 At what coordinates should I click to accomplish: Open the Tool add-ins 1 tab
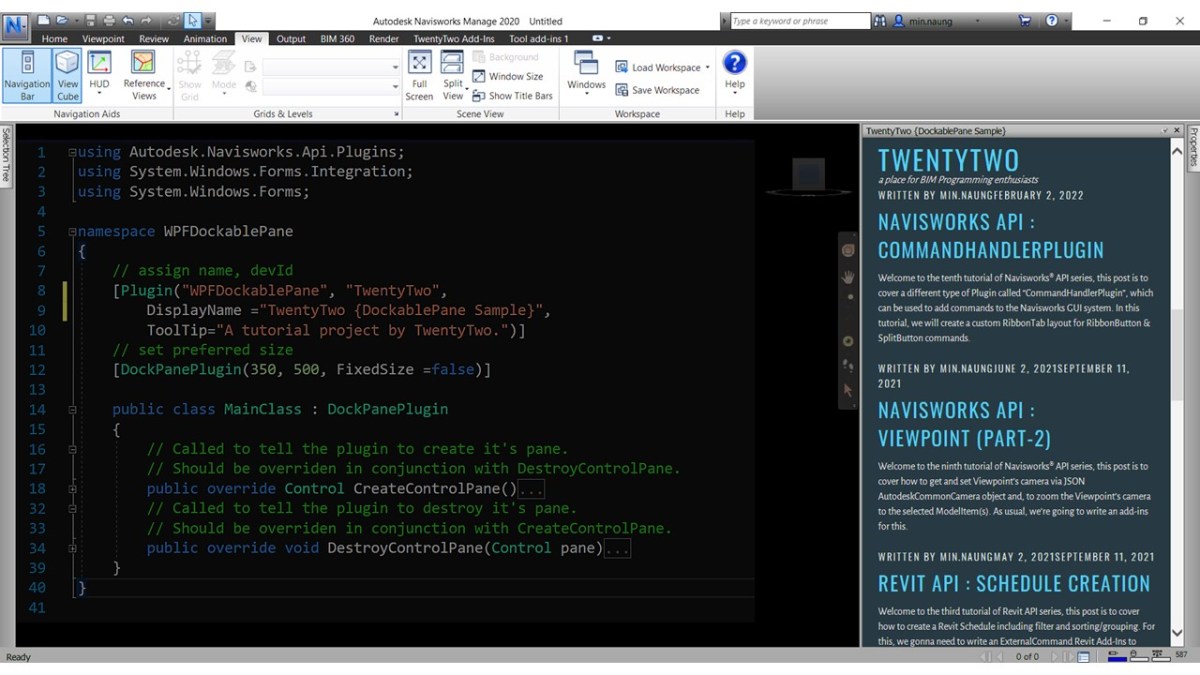539,39
